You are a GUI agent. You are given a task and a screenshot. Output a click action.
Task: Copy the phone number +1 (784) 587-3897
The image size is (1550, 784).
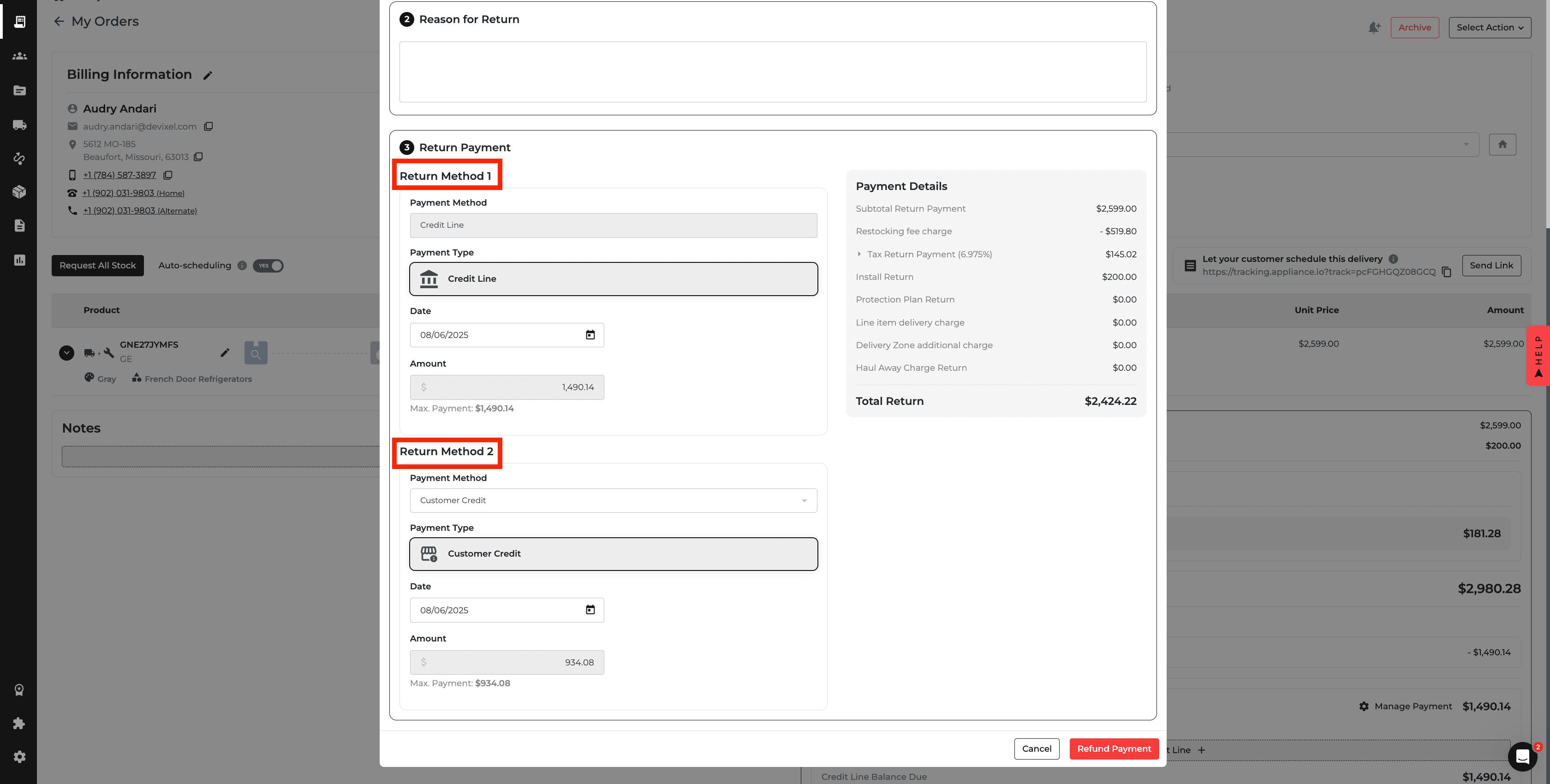click(168, 175)
